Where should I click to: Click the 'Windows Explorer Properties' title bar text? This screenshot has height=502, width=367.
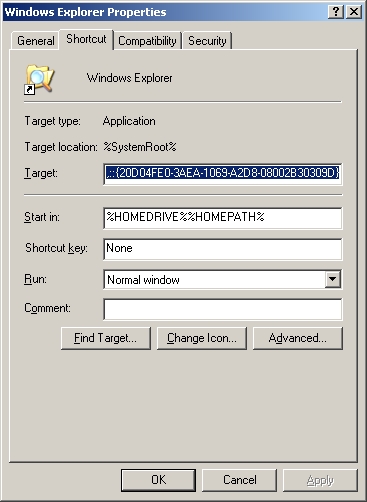[x=85, y=12]
